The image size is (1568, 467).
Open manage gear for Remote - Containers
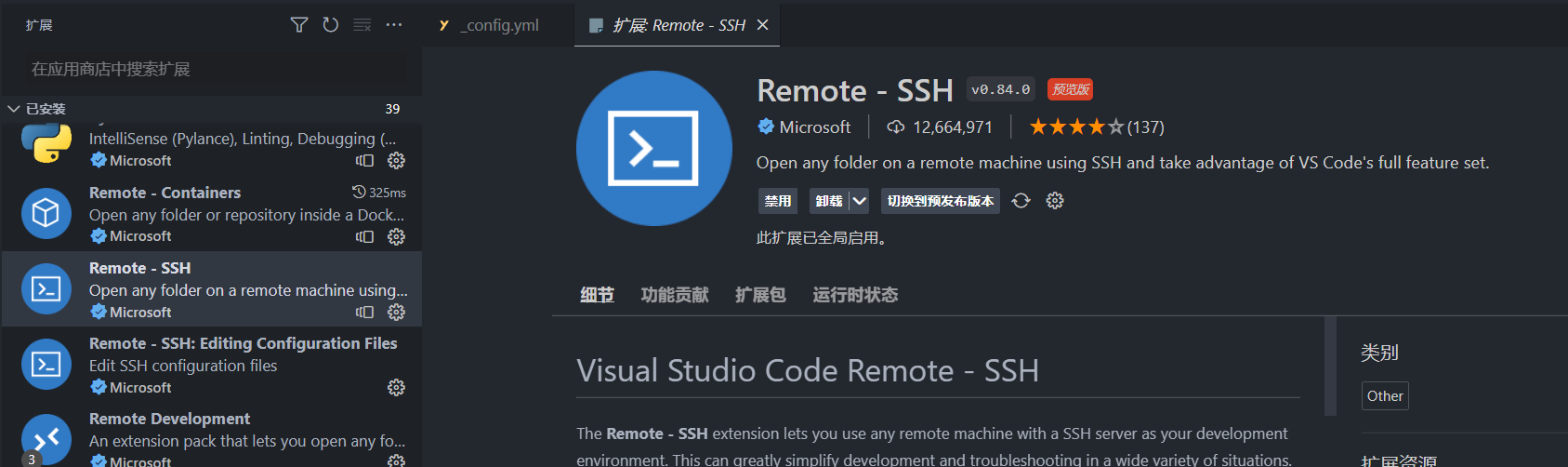coord(396,236)
